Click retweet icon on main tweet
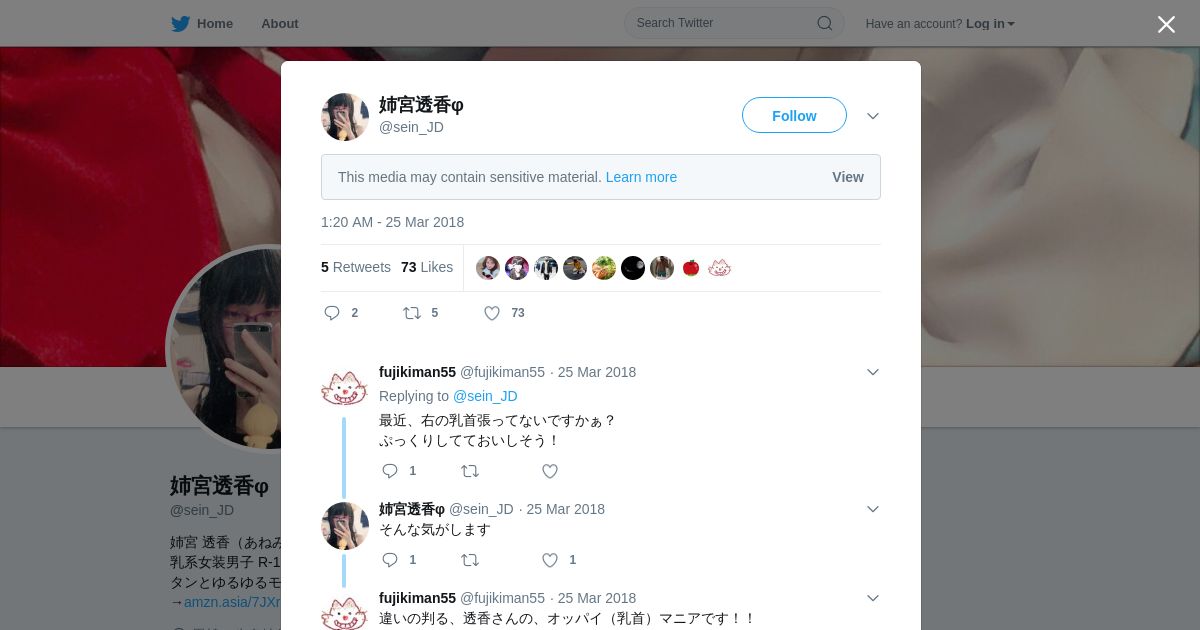This screenshot has width=1200, height=630. coord(412,313)
